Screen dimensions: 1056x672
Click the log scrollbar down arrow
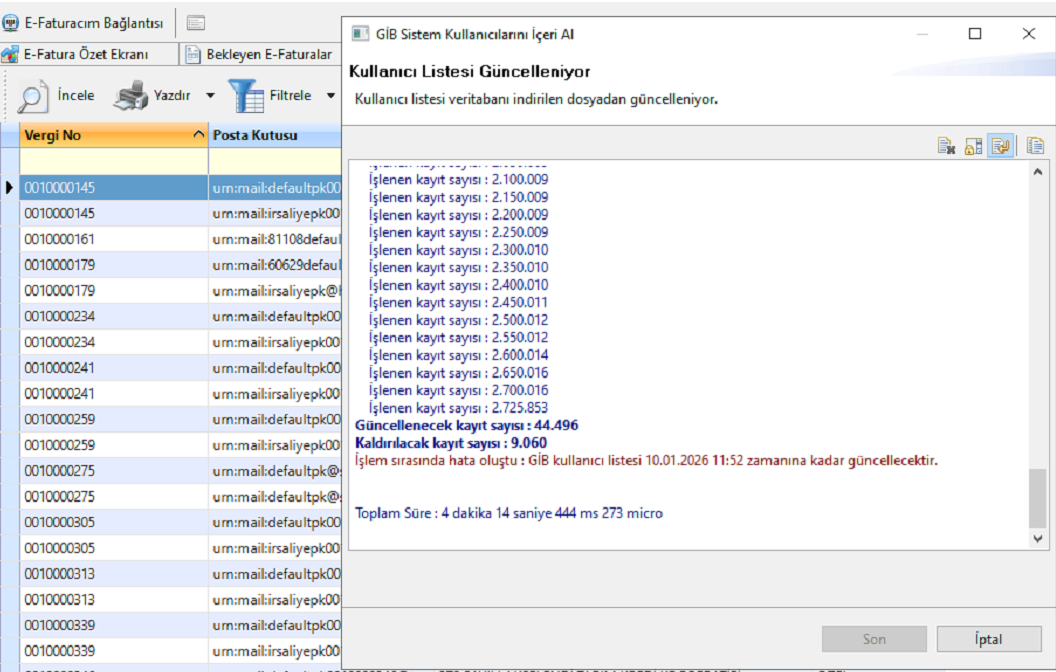[x=1037, y=538]
